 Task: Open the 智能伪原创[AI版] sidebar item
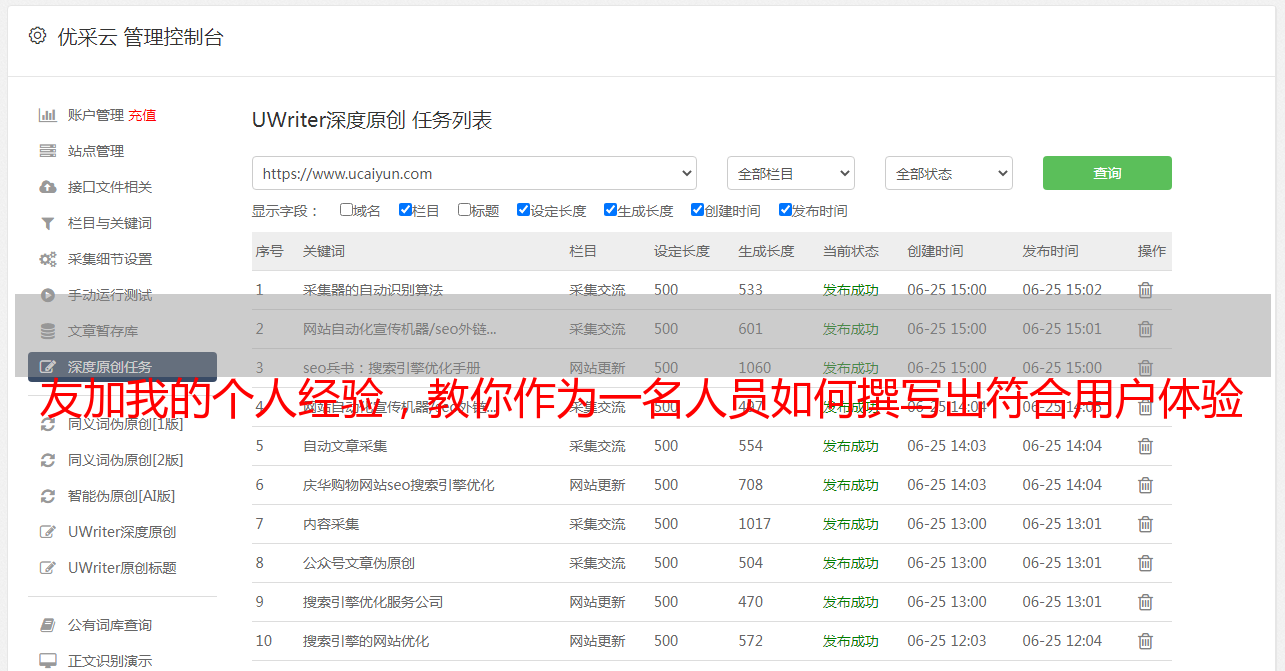click(121, 496)
